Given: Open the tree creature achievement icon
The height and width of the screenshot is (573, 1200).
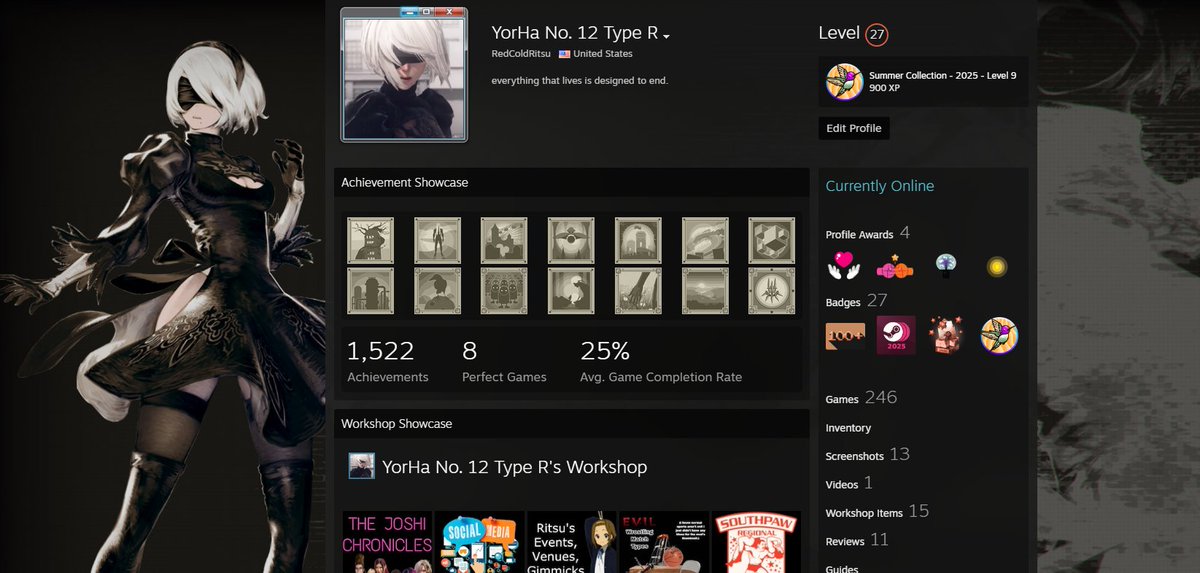Looking at the screenshot, I should pos(370,240).
